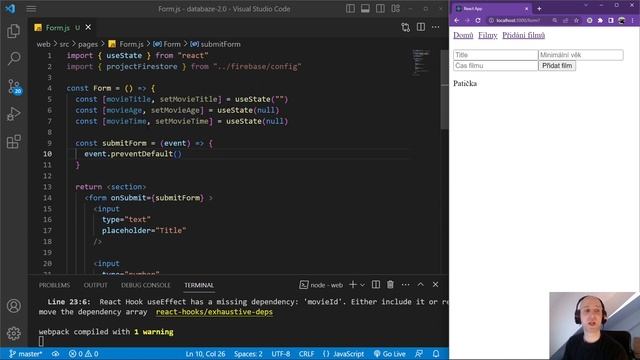This screenshot has width=640, height=360.
Task: Click the src breadcrumb segment
Action: pyautogui.click(x=64, y=44)
